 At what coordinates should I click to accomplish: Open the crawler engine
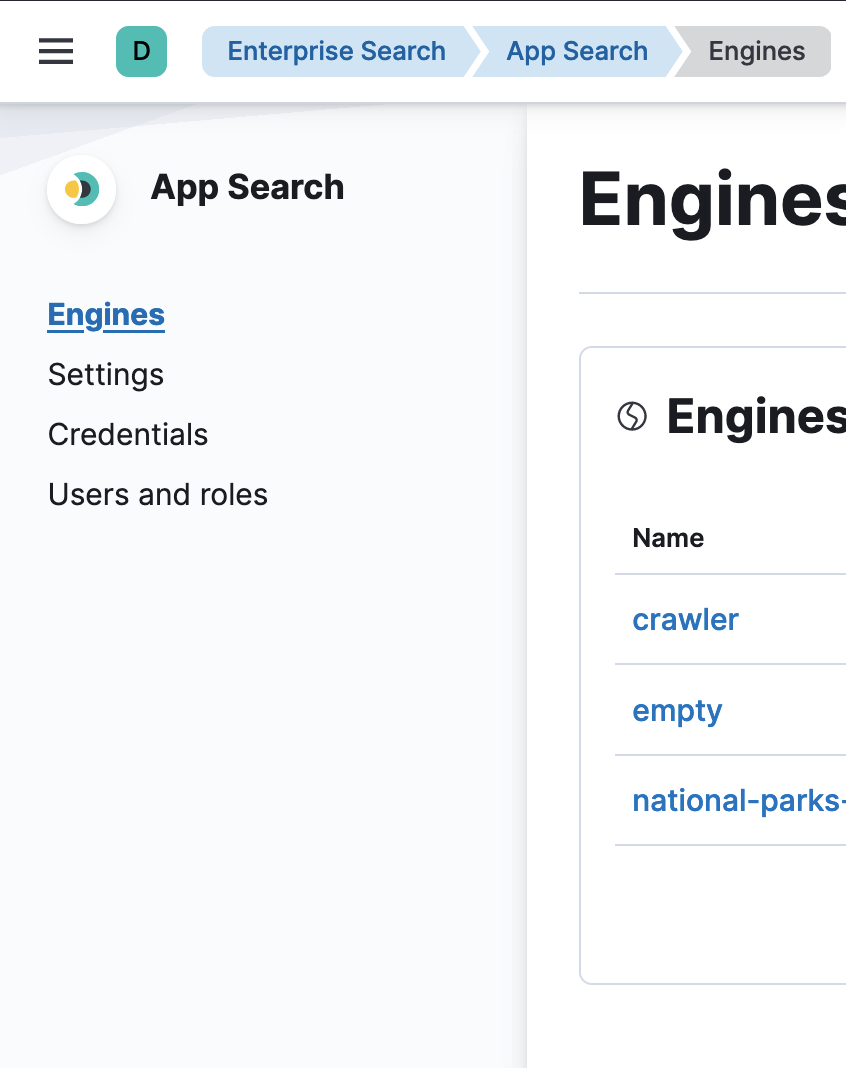click(x=685, y=620)
